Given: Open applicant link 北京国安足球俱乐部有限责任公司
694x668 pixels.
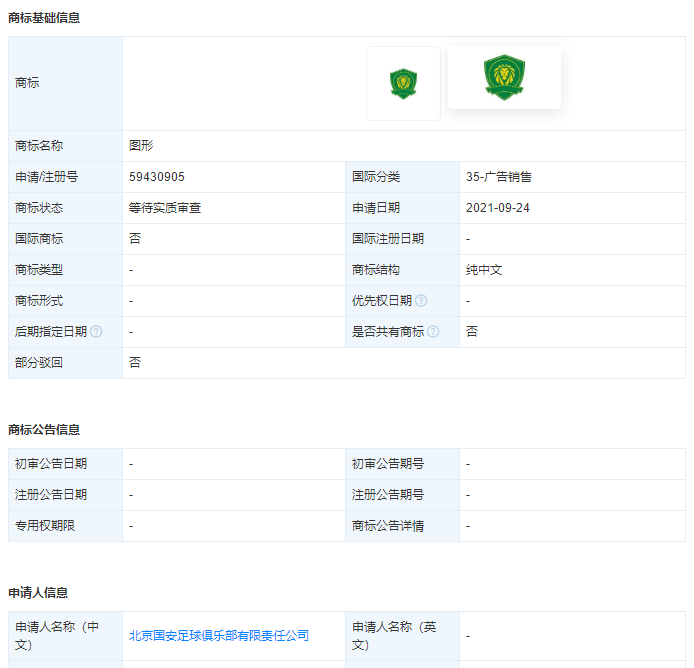Looking at the screenshot, I should (x=219, y=636).
